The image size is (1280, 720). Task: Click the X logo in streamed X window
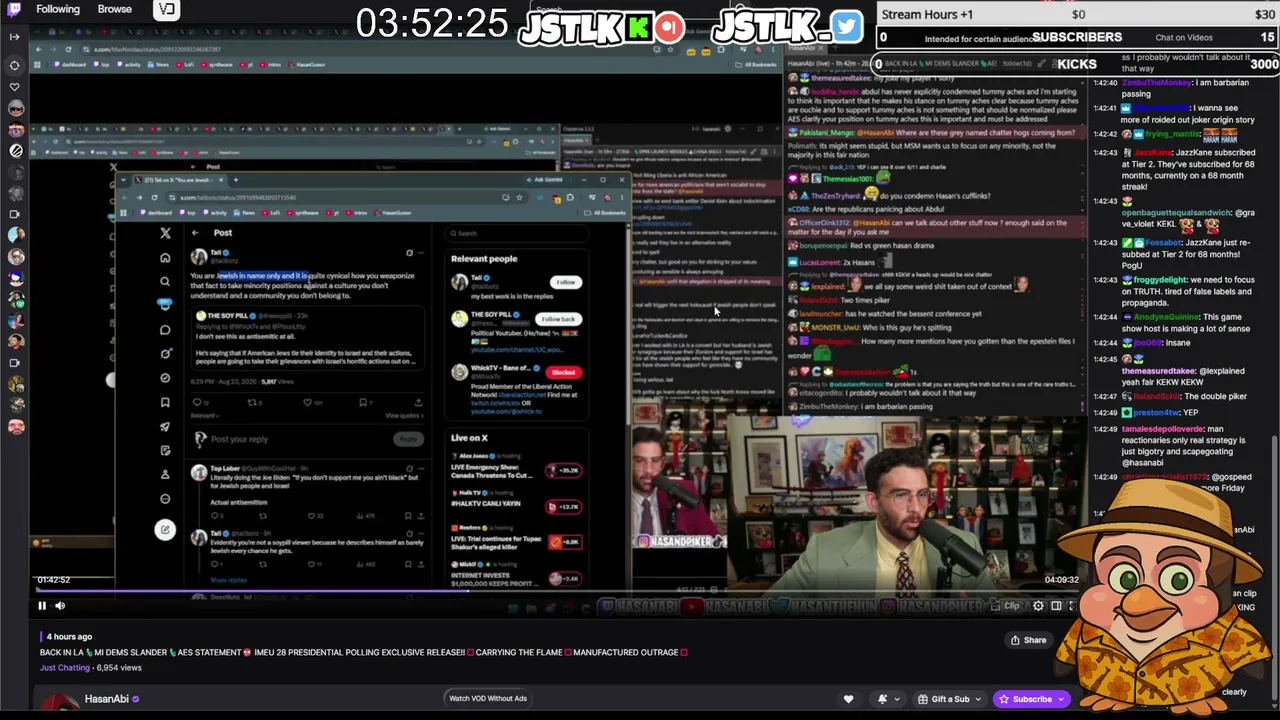[x=165, y=234]
